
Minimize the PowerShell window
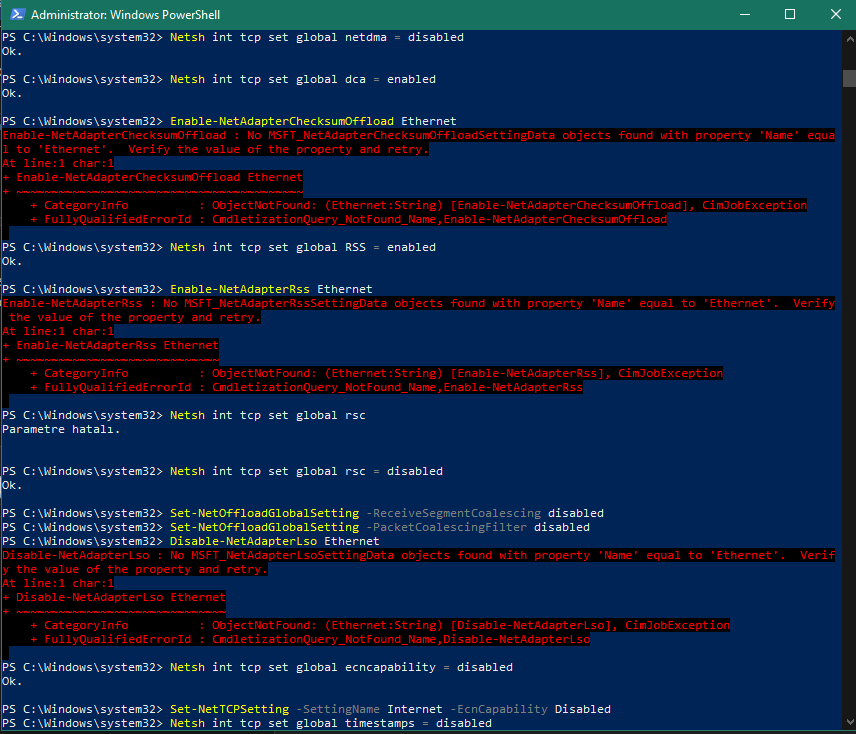tap(744, 14)
